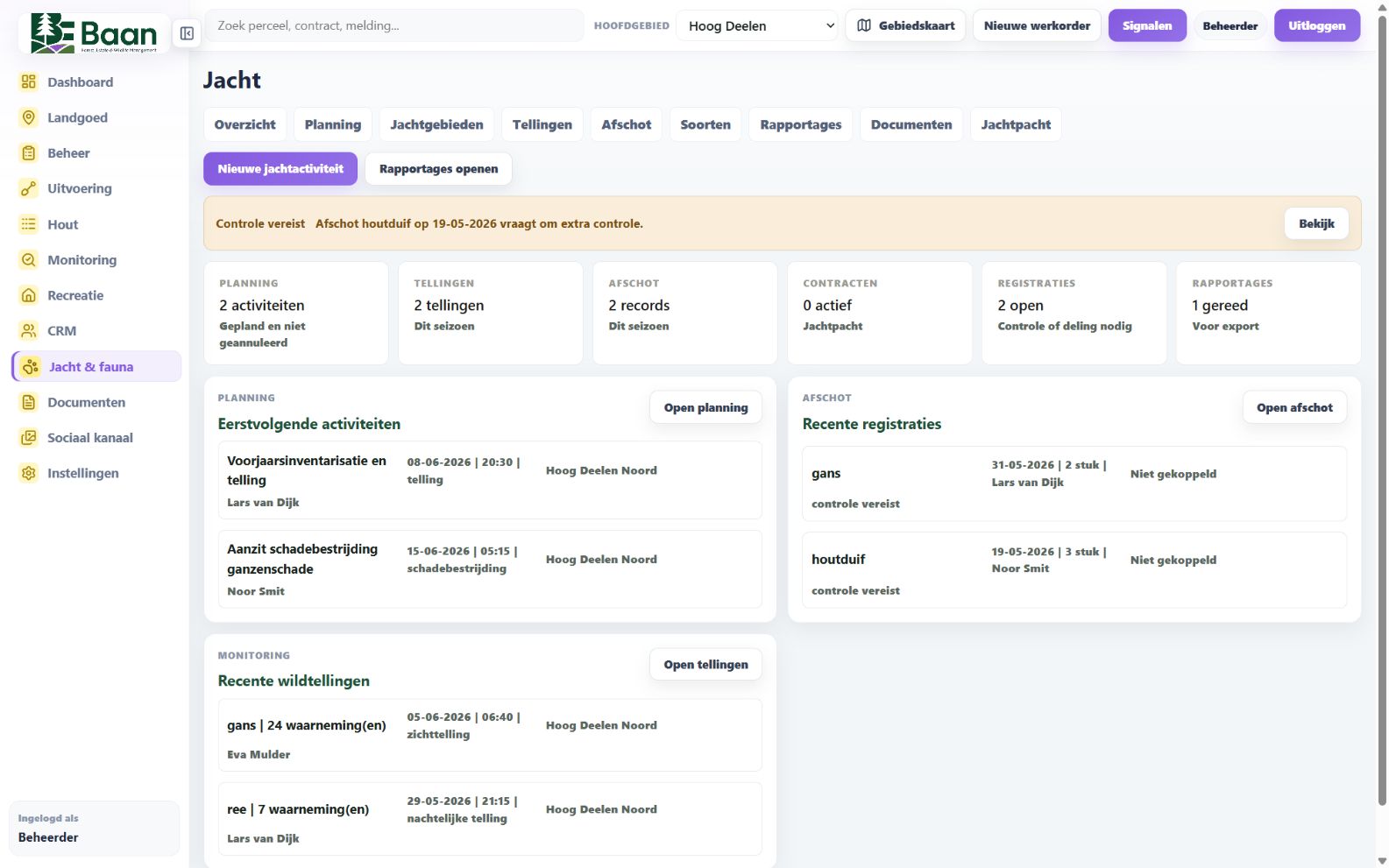Screen dimensions: 1389x868
Task: Click the page vertical scrollbar
Action: pos(1382,412)
